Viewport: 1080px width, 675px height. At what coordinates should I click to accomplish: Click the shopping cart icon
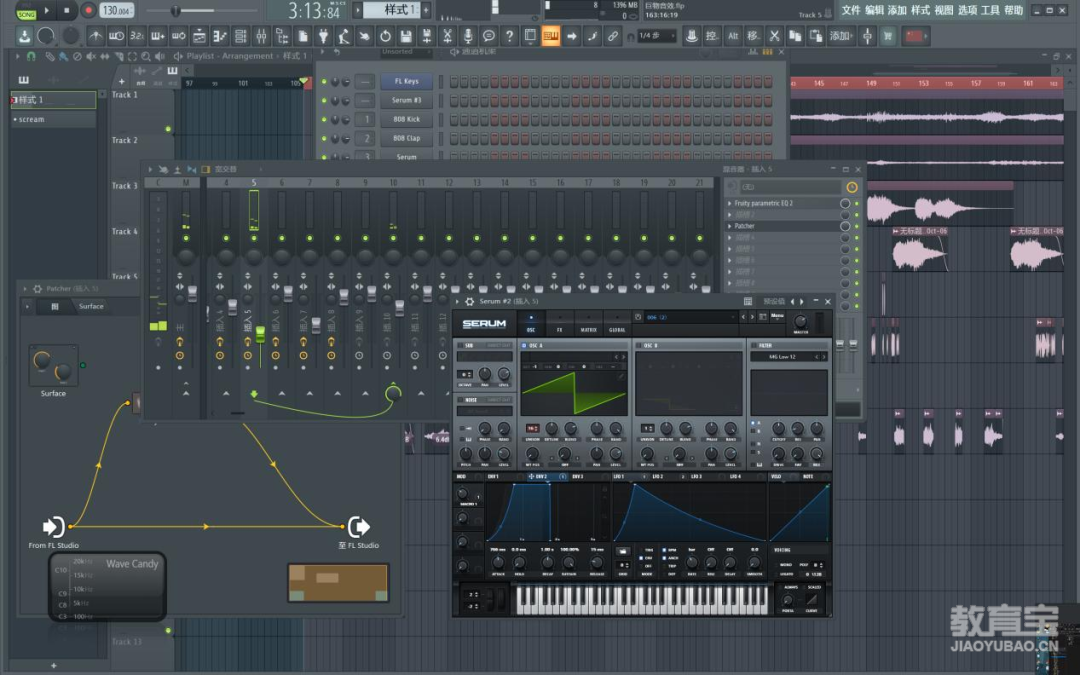[x=888, y=36]
